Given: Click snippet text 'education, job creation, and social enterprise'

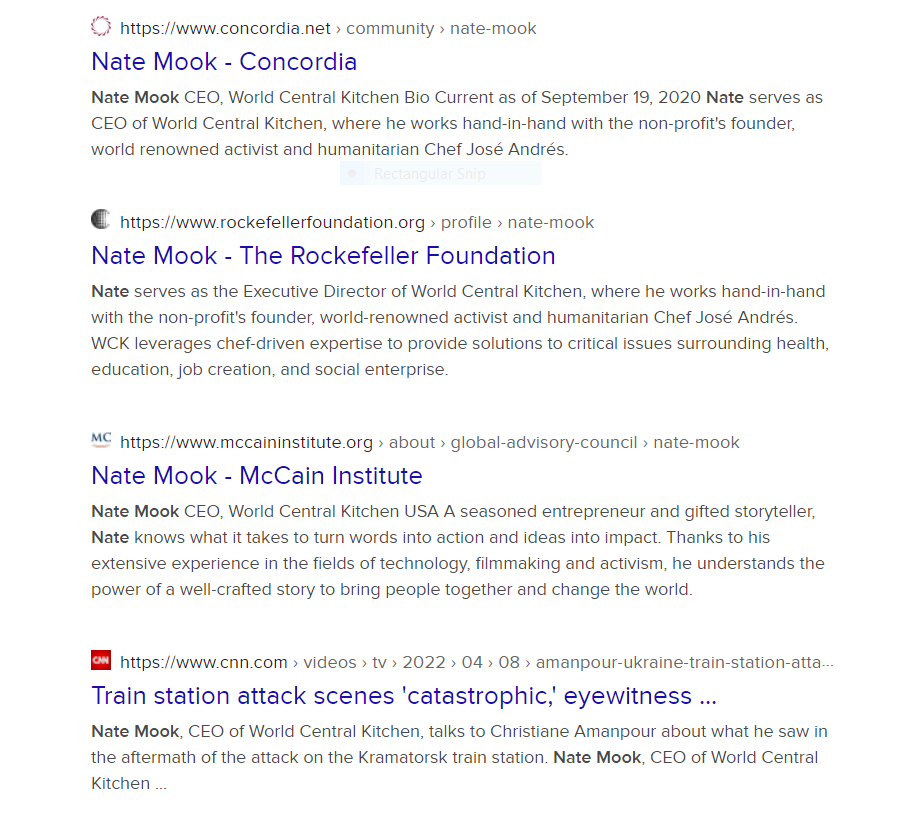Looking at the screenshot, I should (x=269, y=369).
